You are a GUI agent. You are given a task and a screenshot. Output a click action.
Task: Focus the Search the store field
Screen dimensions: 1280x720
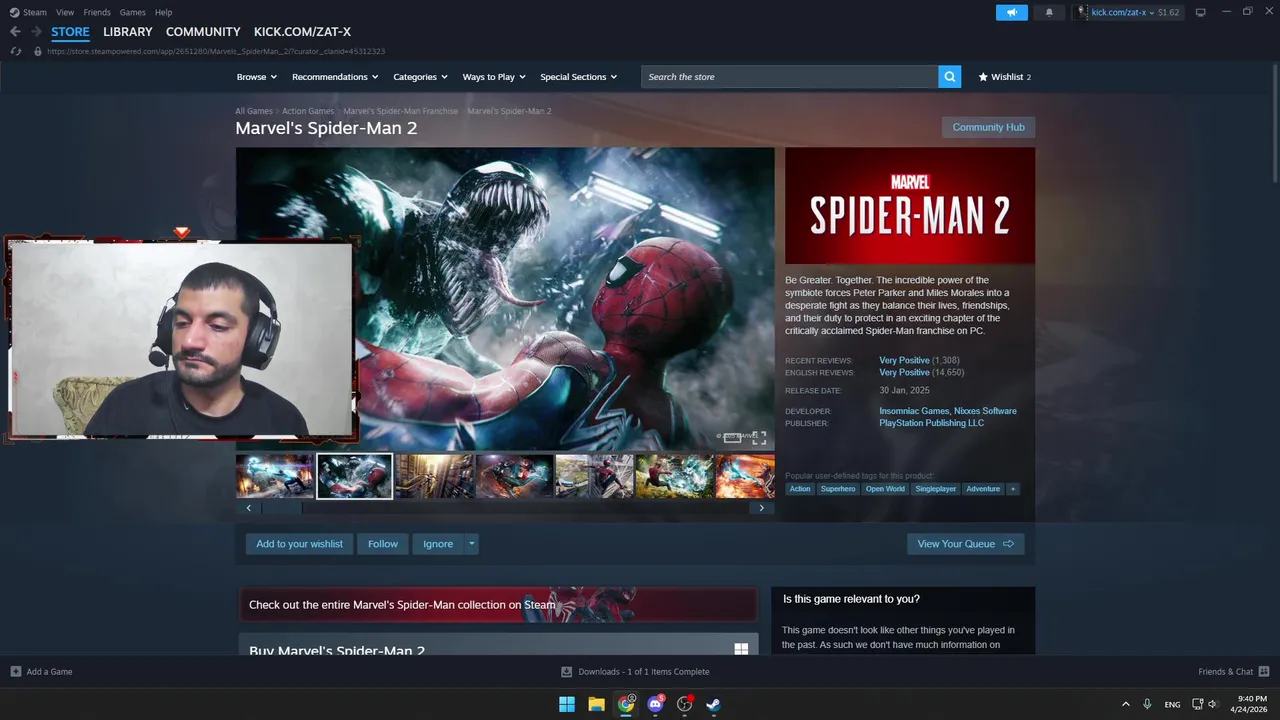point(789,77)
